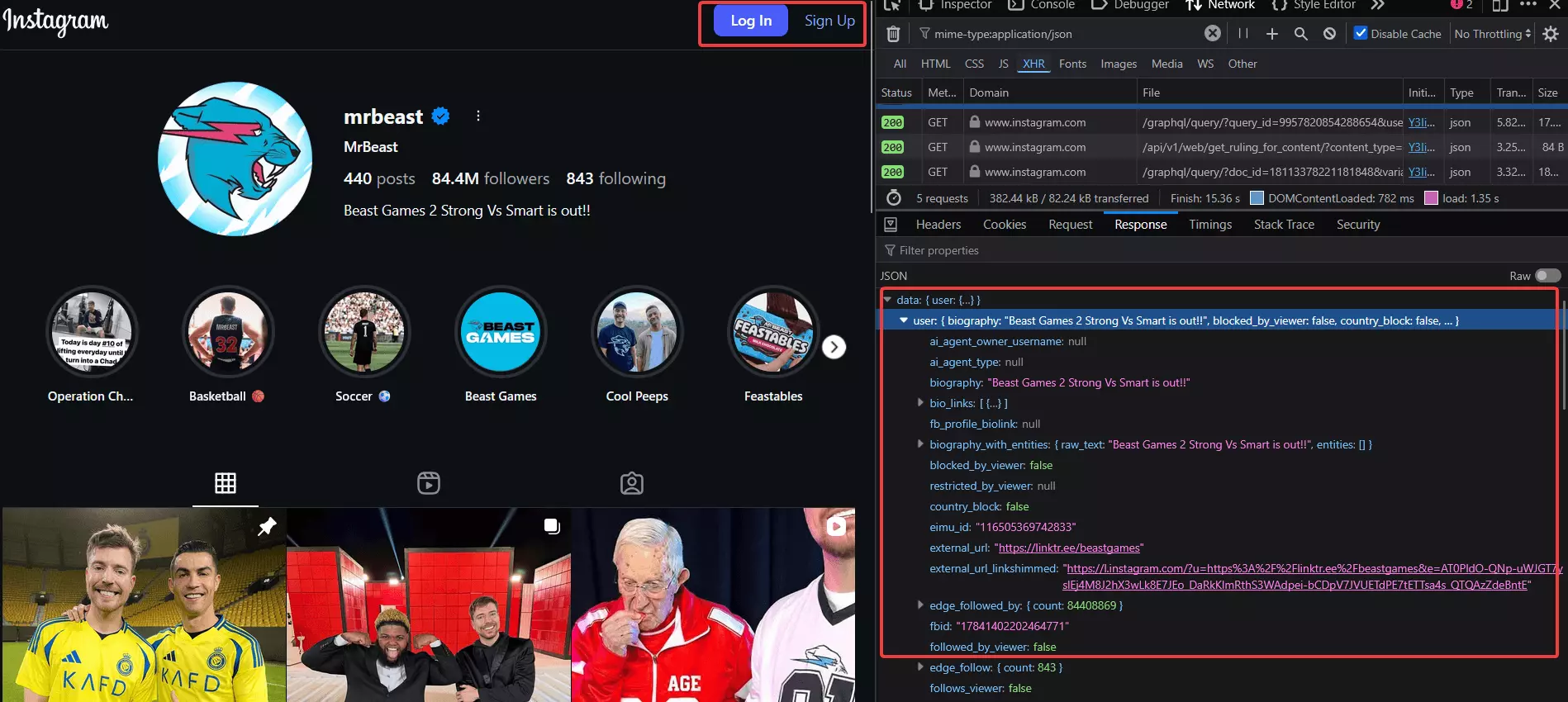Open the network search magnifier icon

pos(1300,34)
